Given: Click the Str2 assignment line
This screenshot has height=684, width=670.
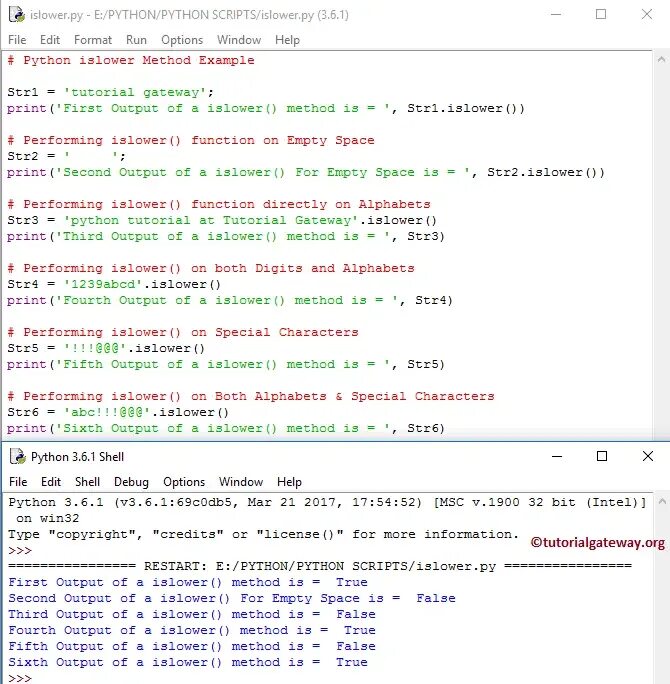Looking at the screenshot, I should tap(66, 156).
